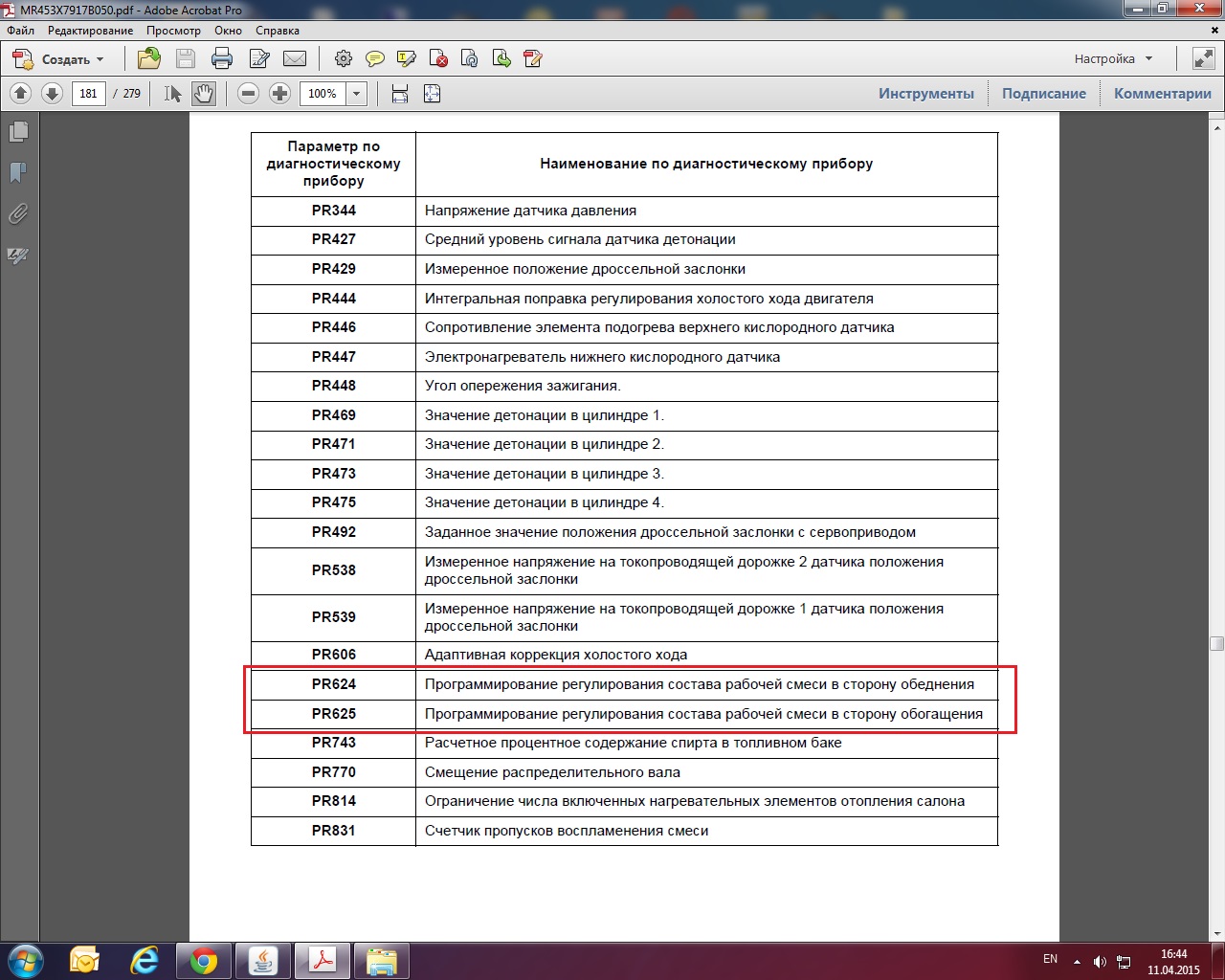Screen dimensions: 1225x980
Task: Click the PR344 table cell
Action: click(x=334, y=211)
